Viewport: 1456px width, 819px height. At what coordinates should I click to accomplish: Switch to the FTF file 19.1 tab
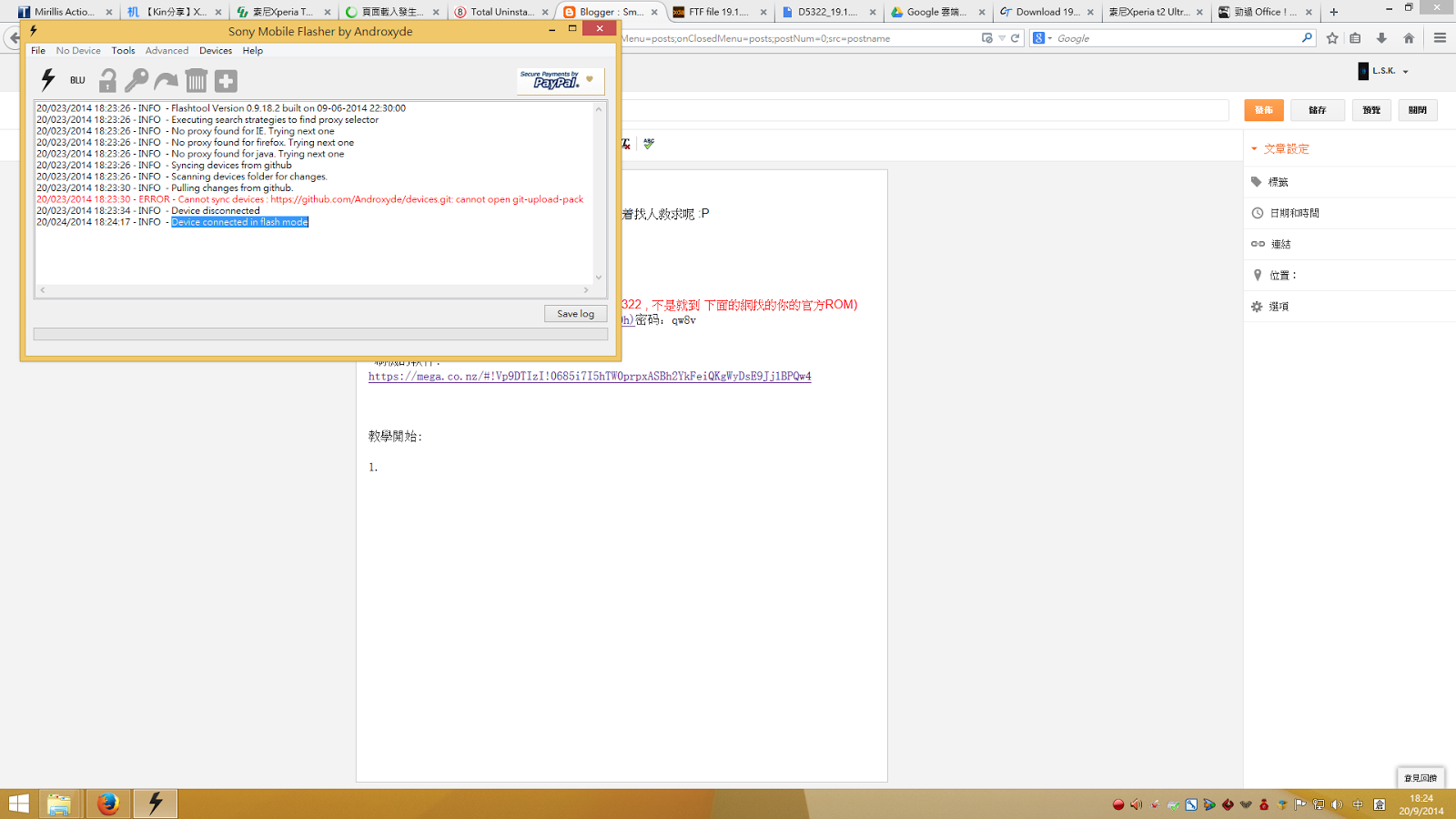(x=718, y=12)
